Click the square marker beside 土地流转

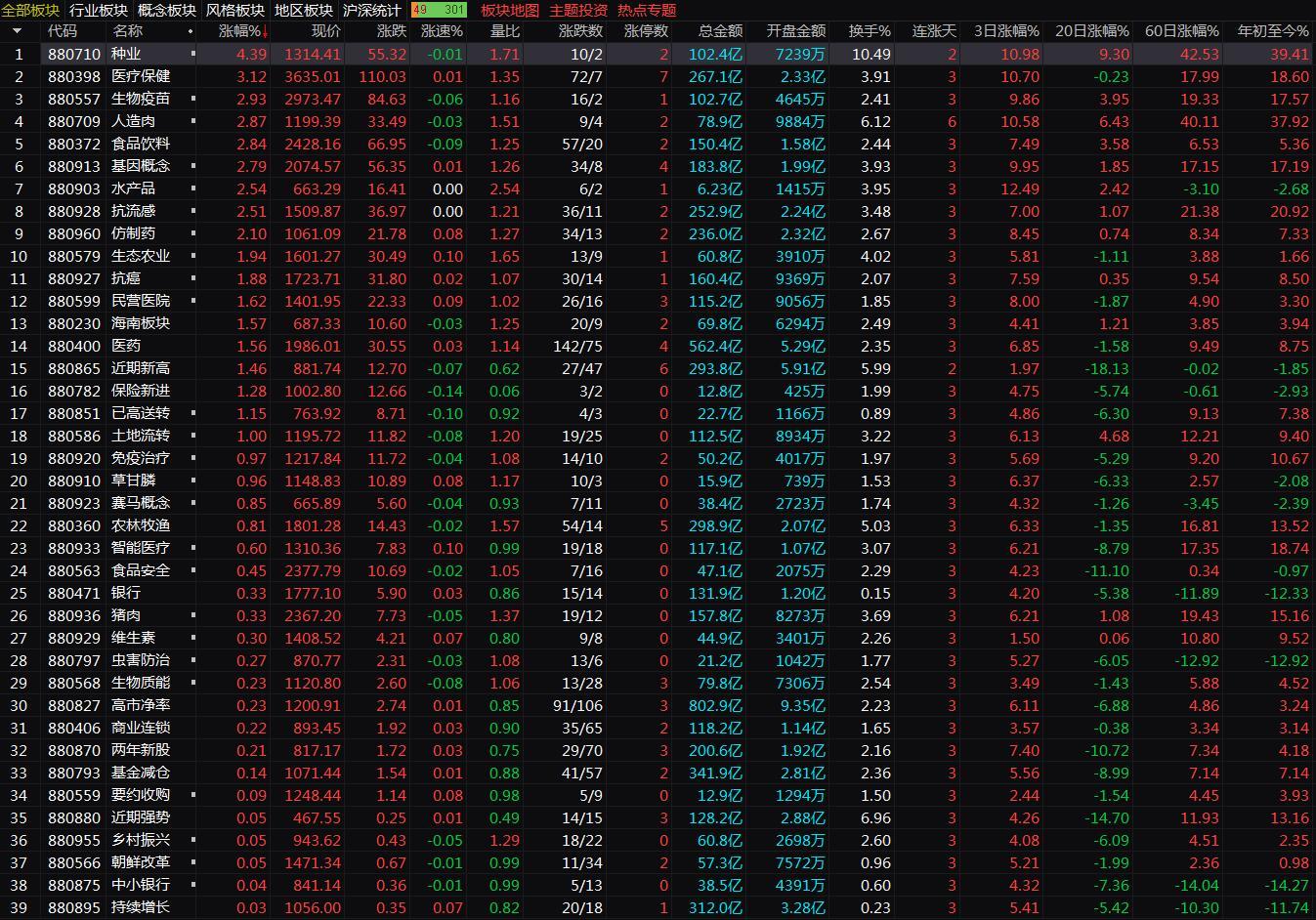pyautogui.click(x=192, y=436)
